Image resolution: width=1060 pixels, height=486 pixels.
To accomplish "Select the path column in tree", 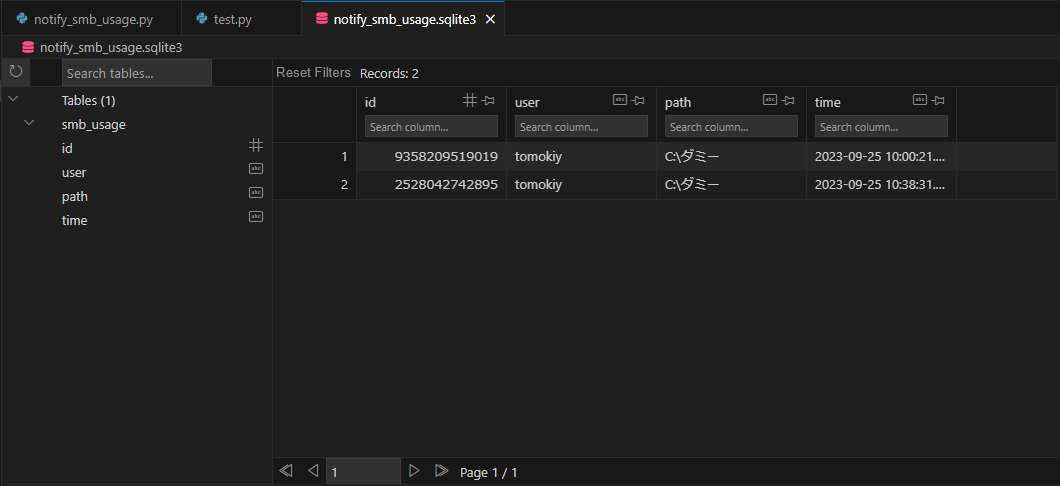I will (x=75, y=196).
